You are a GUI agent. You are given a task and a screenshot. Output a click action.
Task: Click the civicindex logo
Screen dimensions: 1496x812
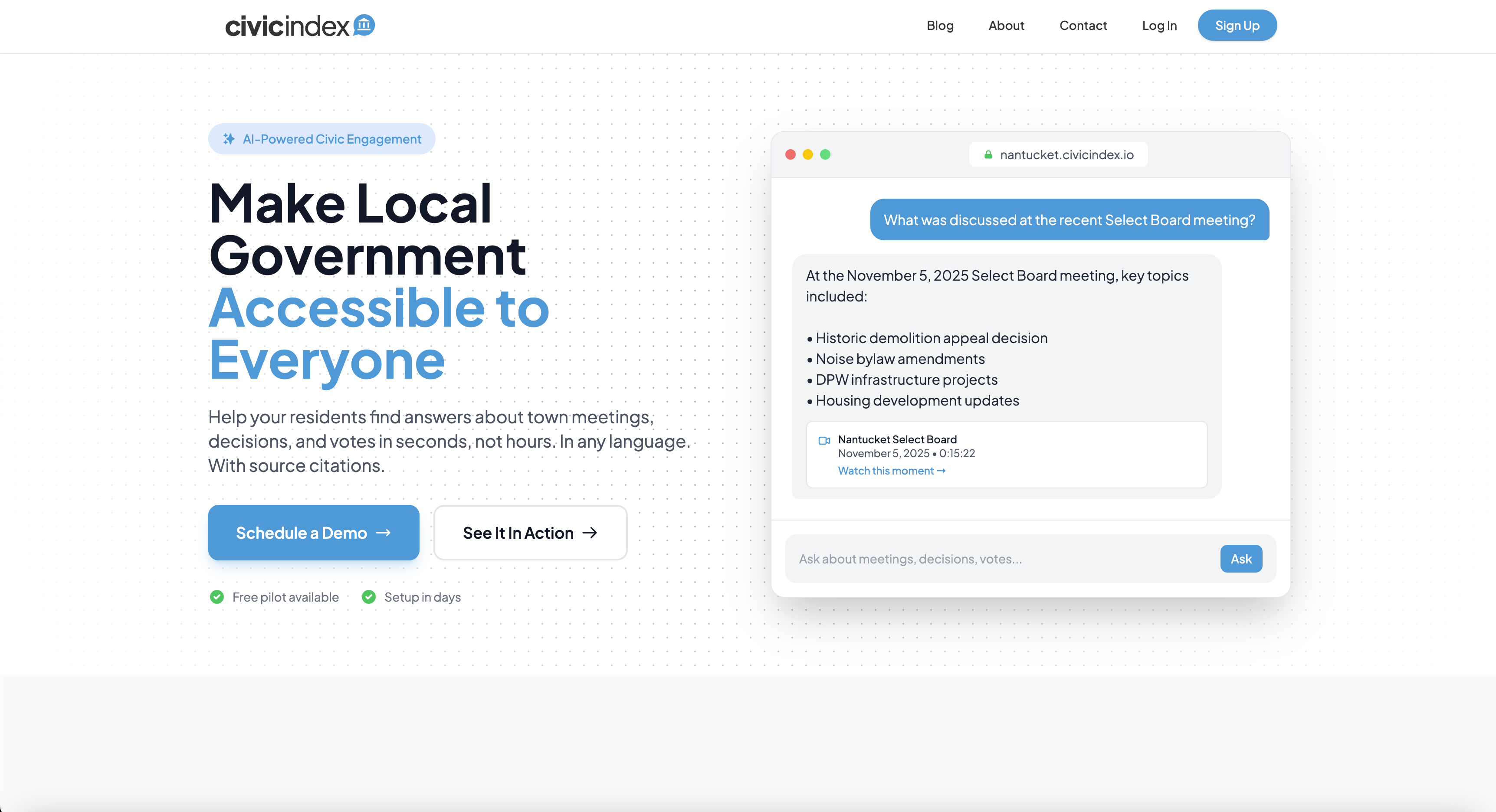(x=300, y=26)
